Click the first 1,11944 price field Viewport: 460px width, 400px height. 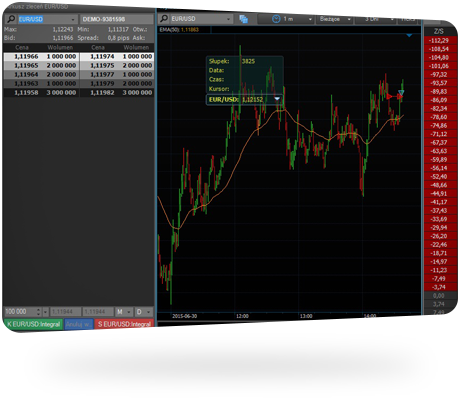click(x=66, y=312)
